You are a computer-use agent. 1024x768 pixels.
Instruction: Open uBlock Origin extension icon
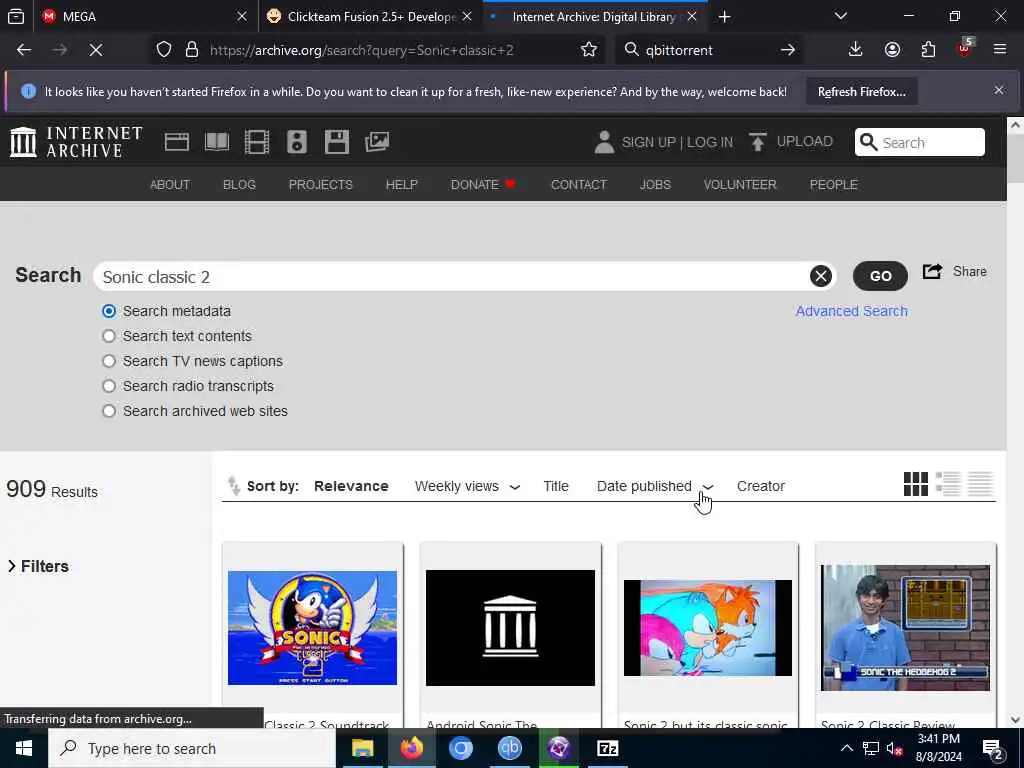[x=965, y=49]
